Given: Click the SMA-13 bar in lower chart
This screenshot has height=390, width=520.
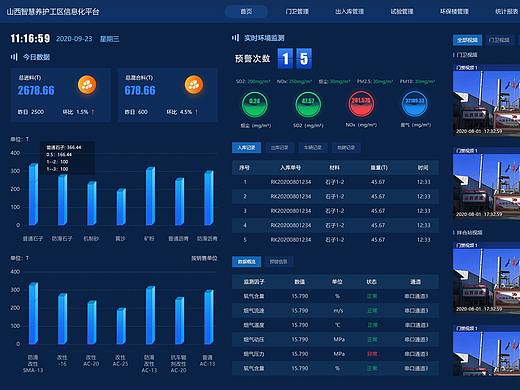Looking at the screenshot, I should point(33,313).
